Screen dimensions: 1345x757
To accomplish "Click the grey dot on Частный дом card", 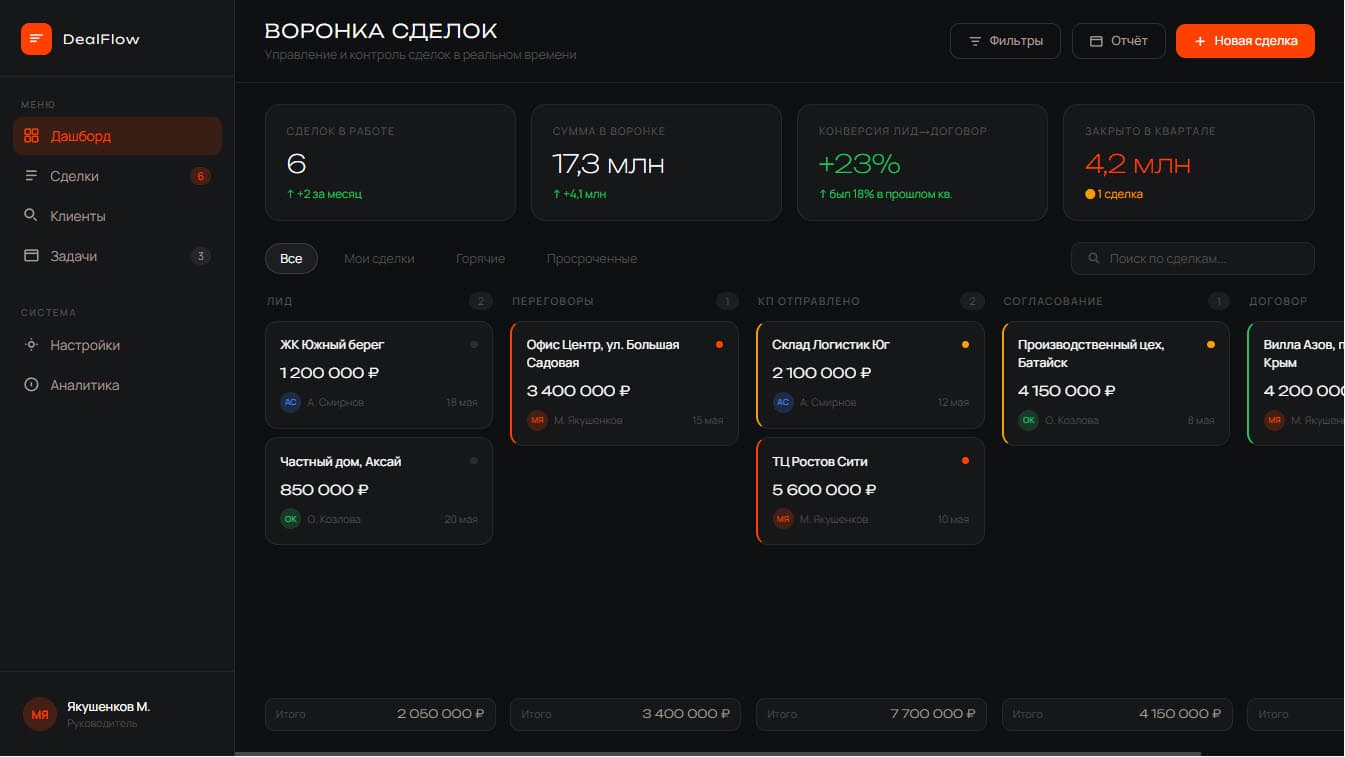I will click(x=474, y=461).
